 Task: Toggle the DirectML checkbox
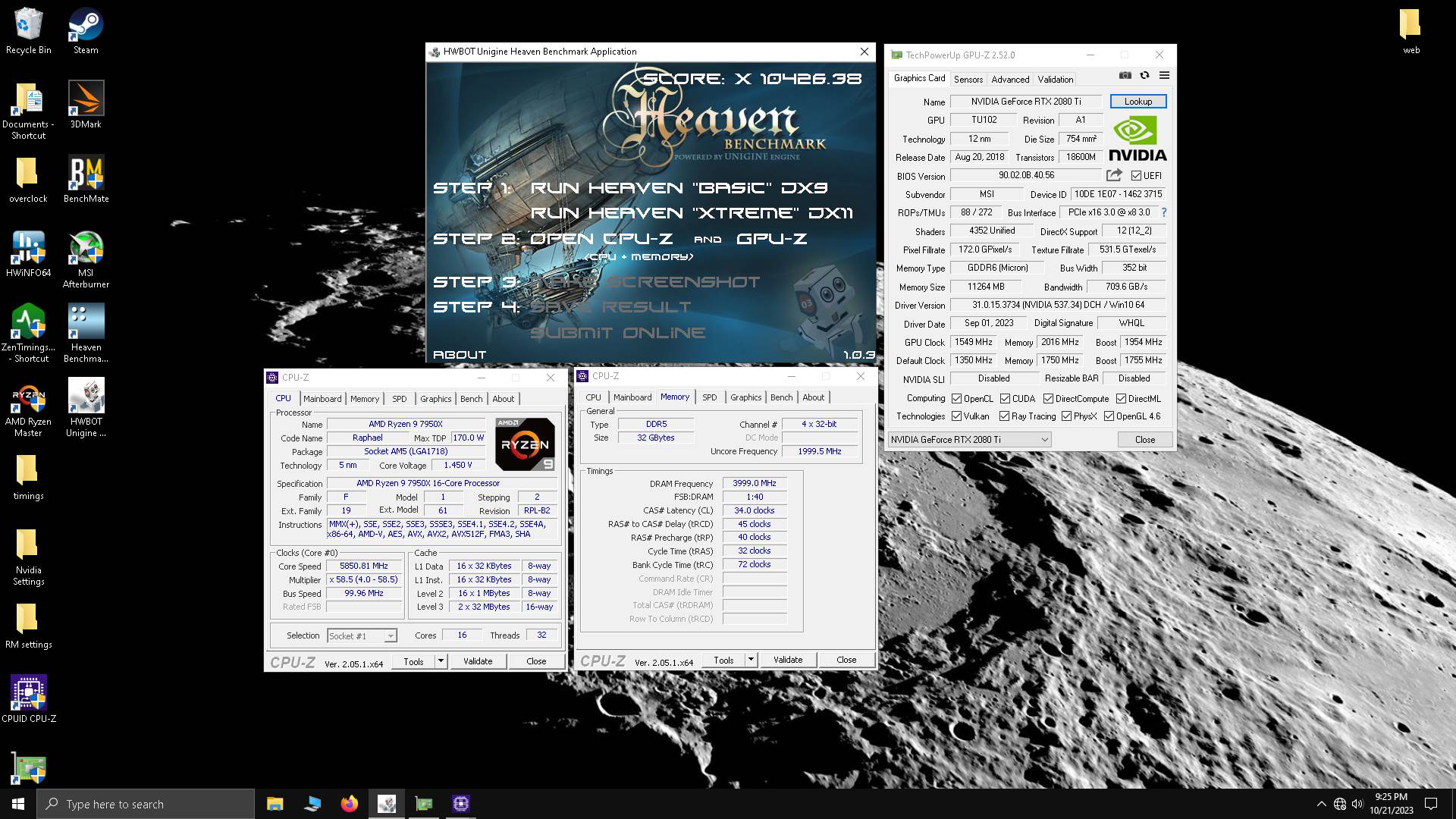(1121, 399)
